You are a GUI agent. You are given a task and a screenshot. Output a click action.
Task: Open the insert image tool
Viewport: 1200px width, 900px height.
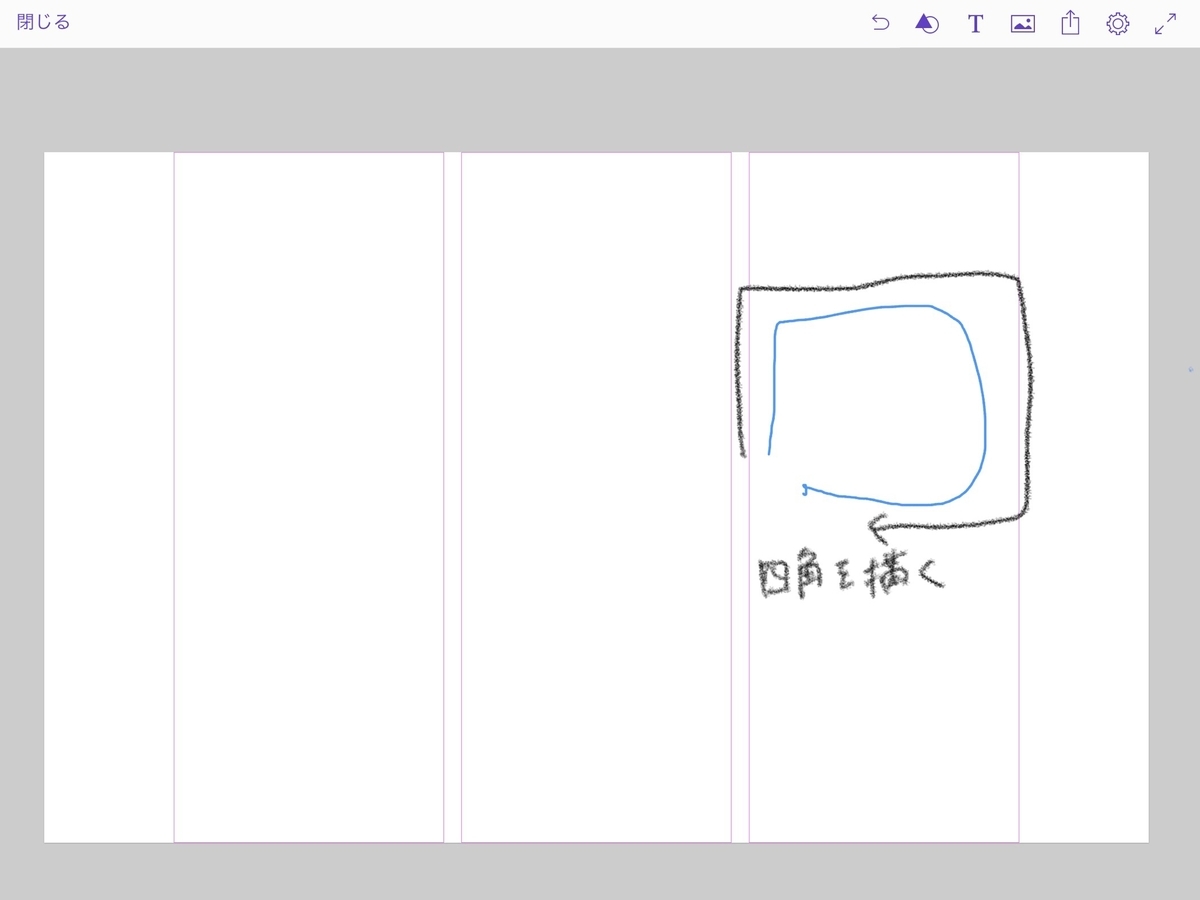pos(1022,22)
